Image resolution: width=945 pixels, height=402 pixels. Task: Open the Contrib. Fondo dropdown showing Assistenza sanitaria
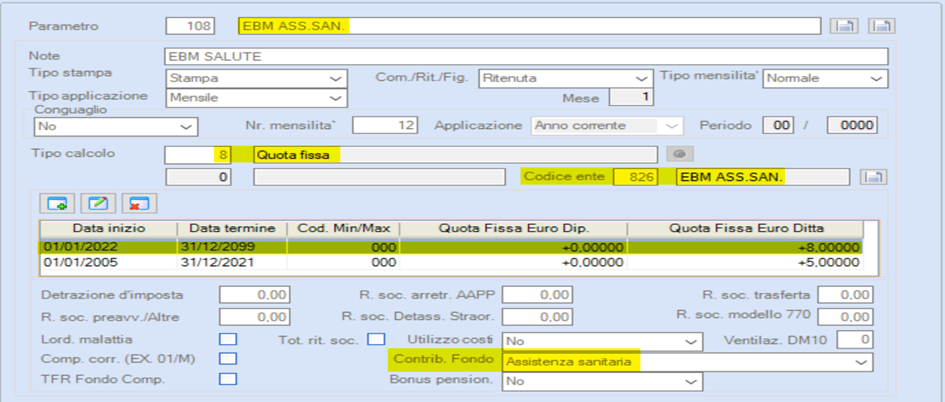coord(687,362)
